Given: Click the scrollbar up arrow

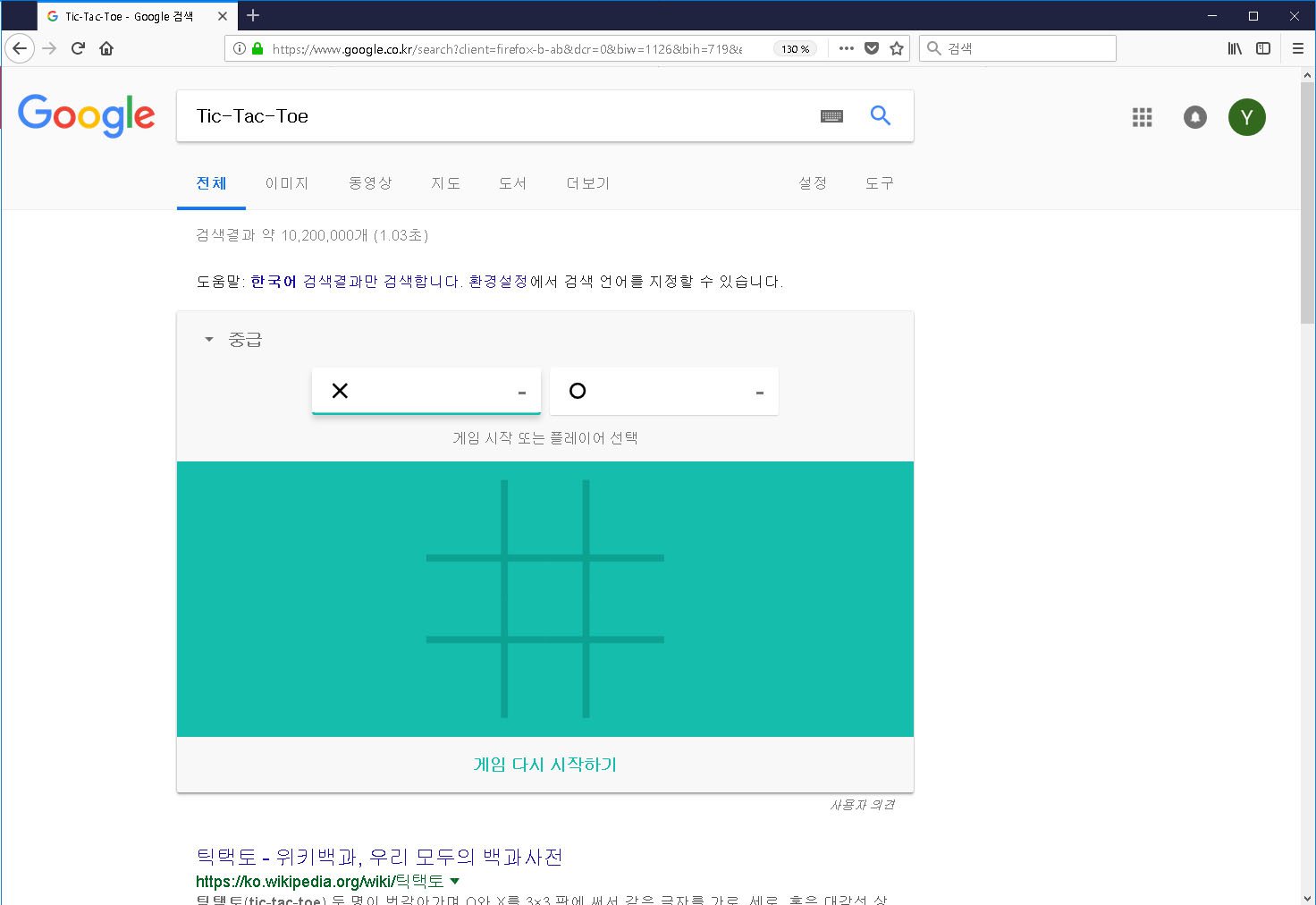Looking at the screenshot, I should point(1308,77).
